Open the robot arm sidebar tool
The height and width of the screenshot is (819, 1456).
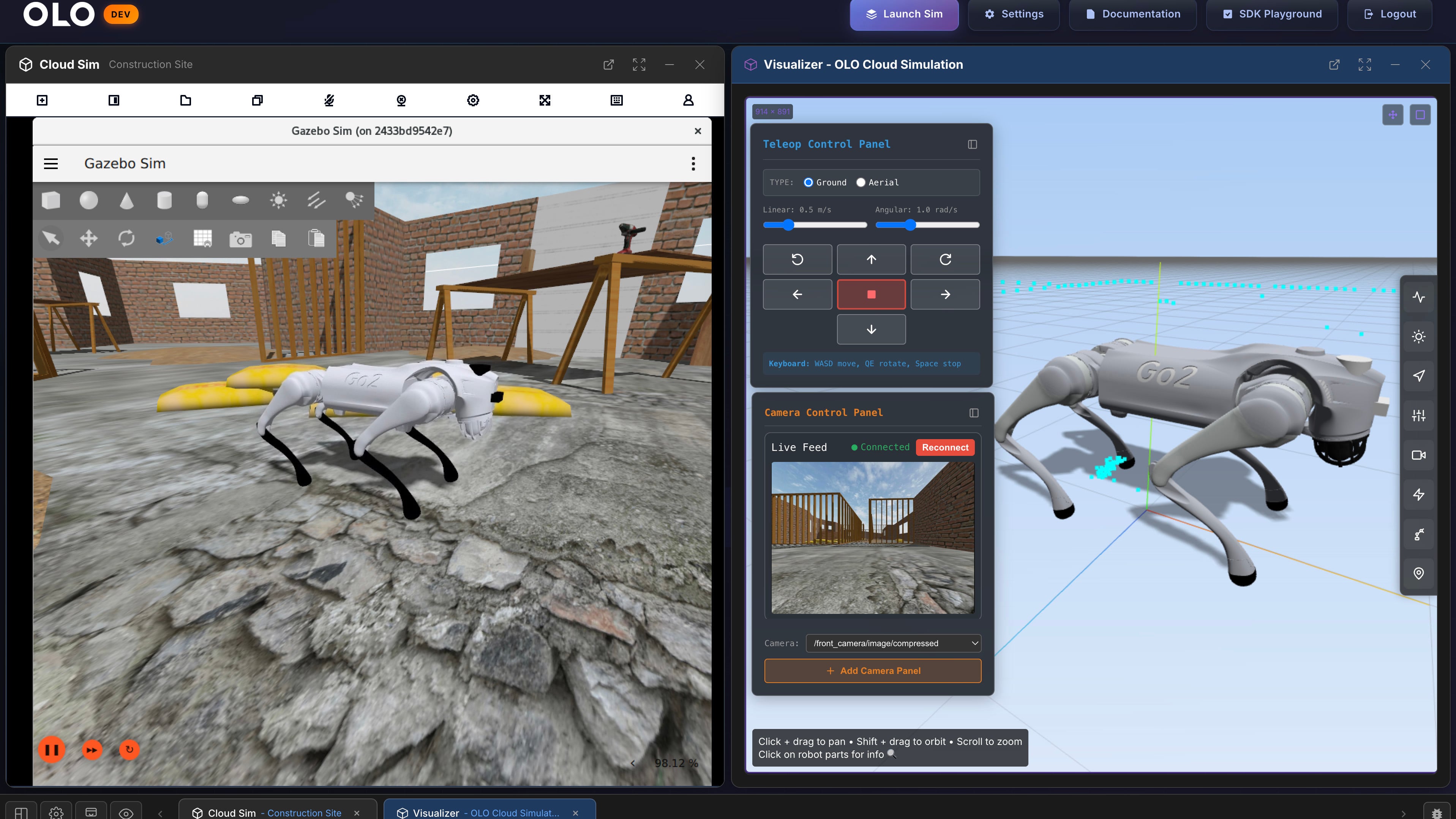click(x=1419, y=534)
